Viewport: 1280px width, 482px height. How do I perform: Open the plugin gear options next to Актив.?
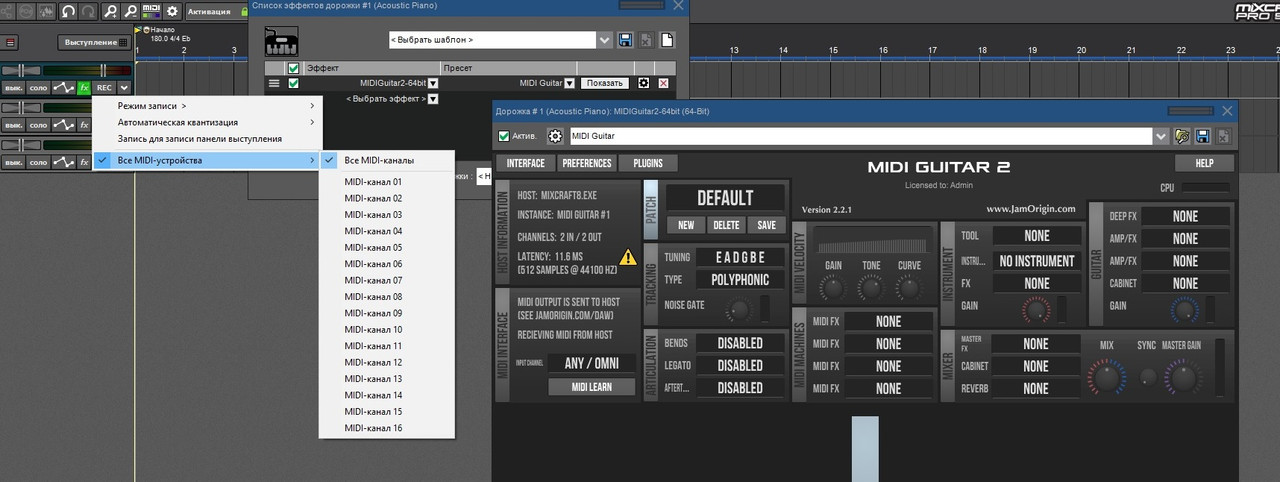pos(555,135)
